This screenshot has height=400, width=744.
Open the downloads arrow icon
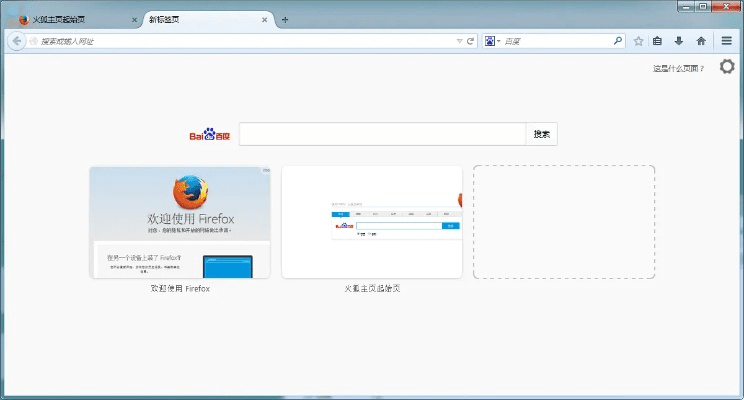click(x=679, y=41)
